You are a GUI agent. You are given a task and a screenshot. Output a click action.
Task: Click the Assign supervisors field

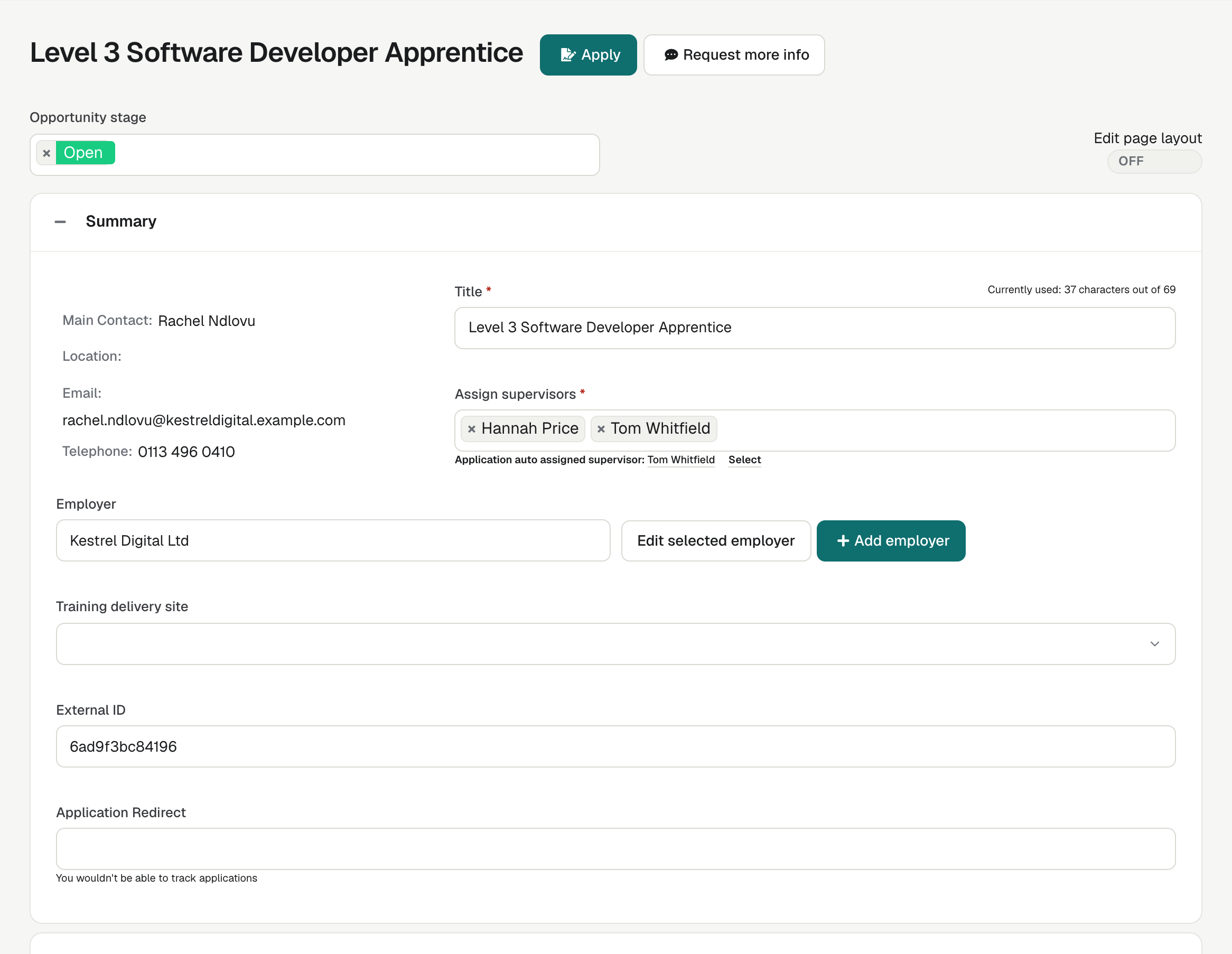click(815, 431)
